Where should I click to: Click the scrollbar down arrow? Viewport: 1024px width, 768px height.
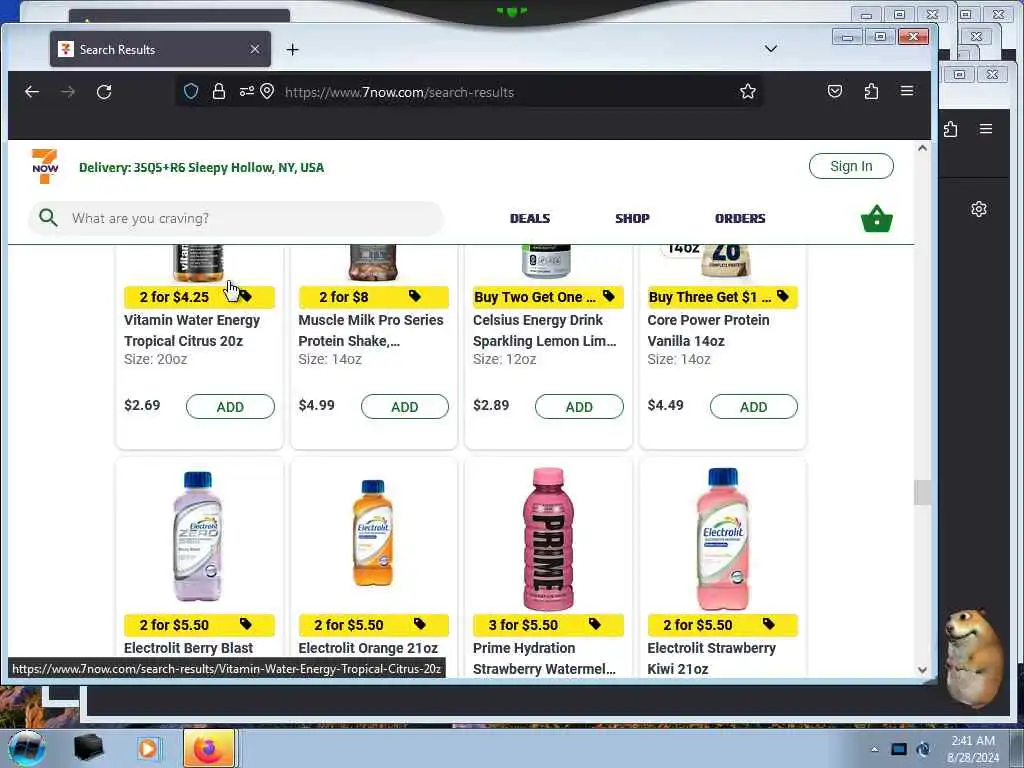pos(922,670)
